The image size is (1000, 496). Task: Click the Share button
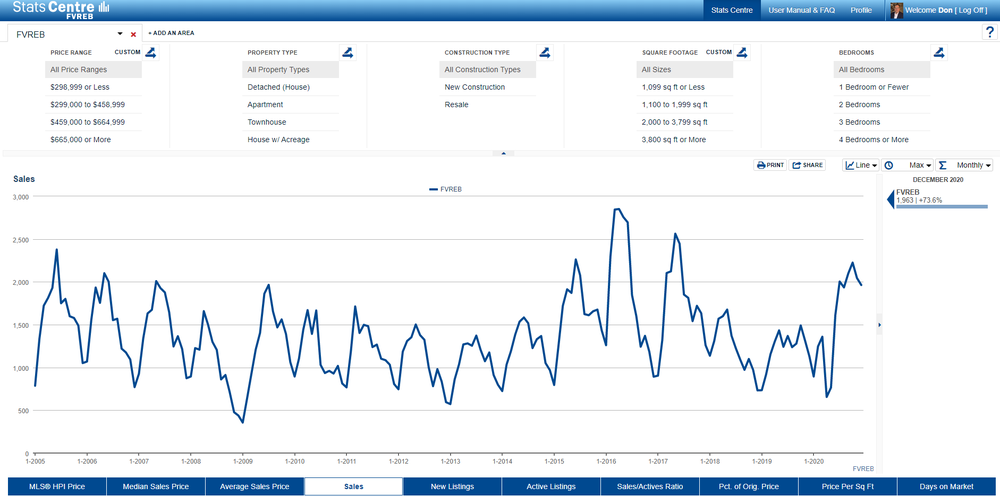coord(807,165)
